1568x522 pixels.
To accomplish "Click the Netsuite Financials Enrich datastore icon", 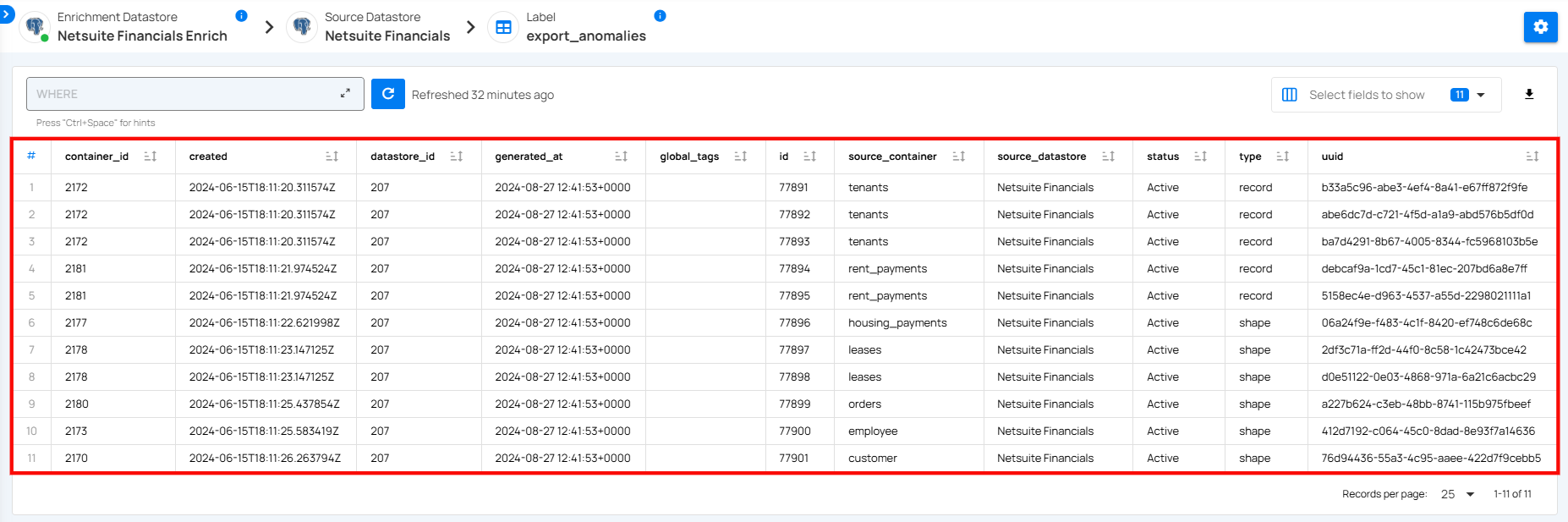I will [35, 27].
